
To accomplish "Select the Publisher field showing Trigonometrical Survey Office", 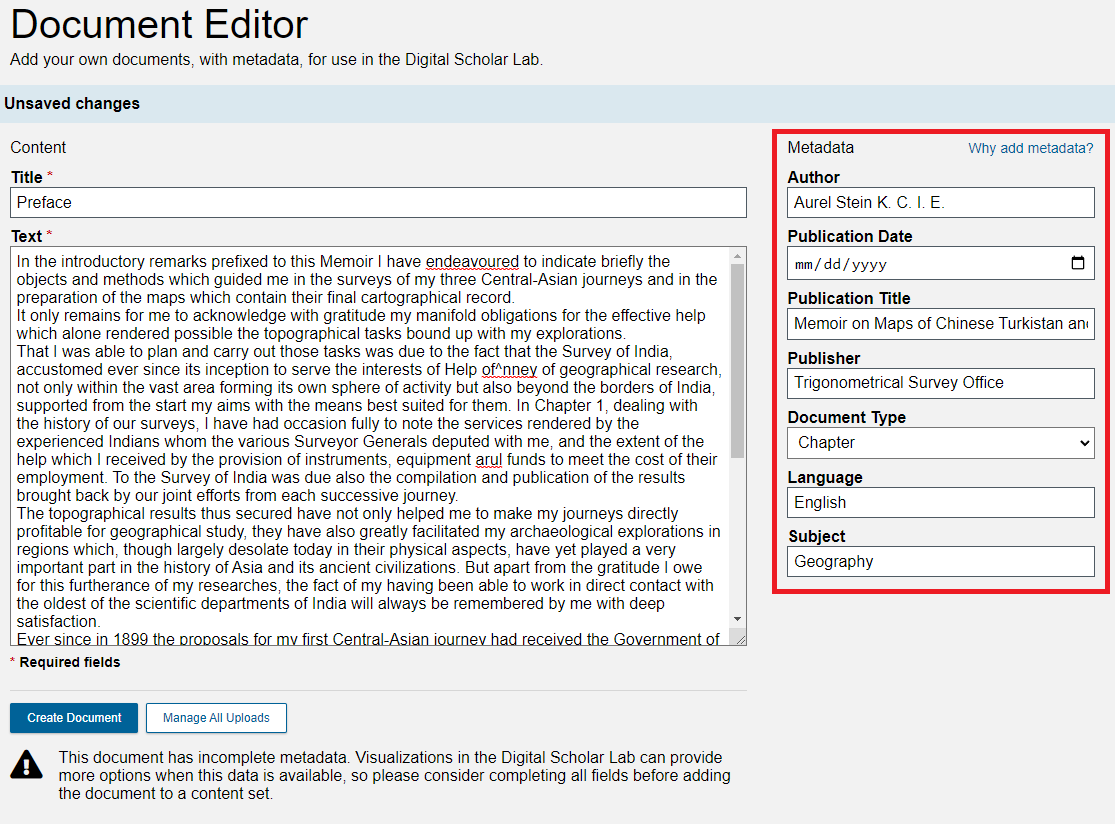I will [x=940, y=383].
